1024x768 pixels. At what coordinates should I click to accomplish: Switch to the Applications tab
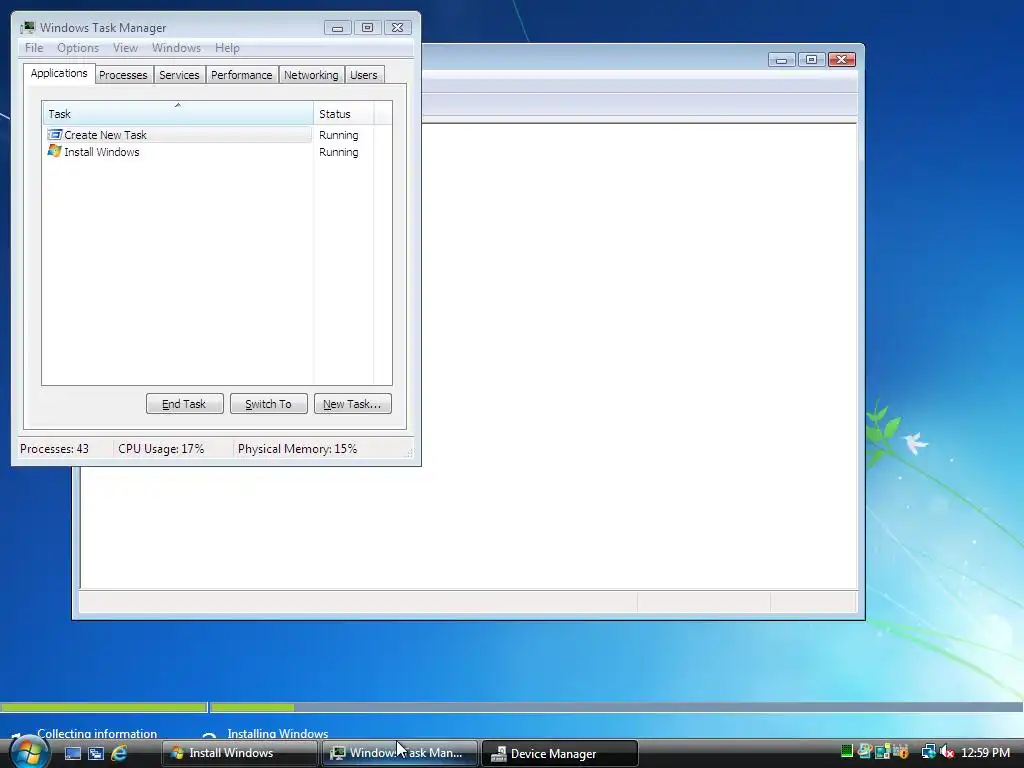(59, 73)
